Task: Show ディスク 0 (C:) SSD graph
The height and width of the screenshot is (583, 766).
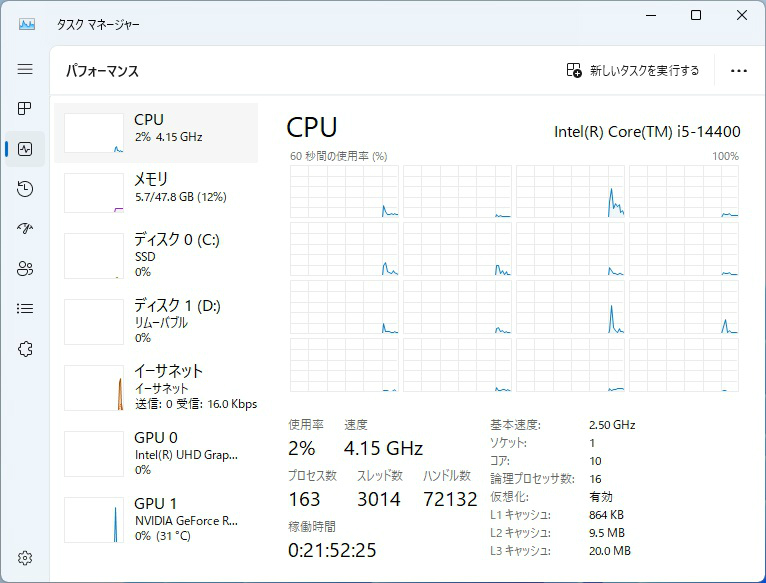Action: (x=156, y=255)
